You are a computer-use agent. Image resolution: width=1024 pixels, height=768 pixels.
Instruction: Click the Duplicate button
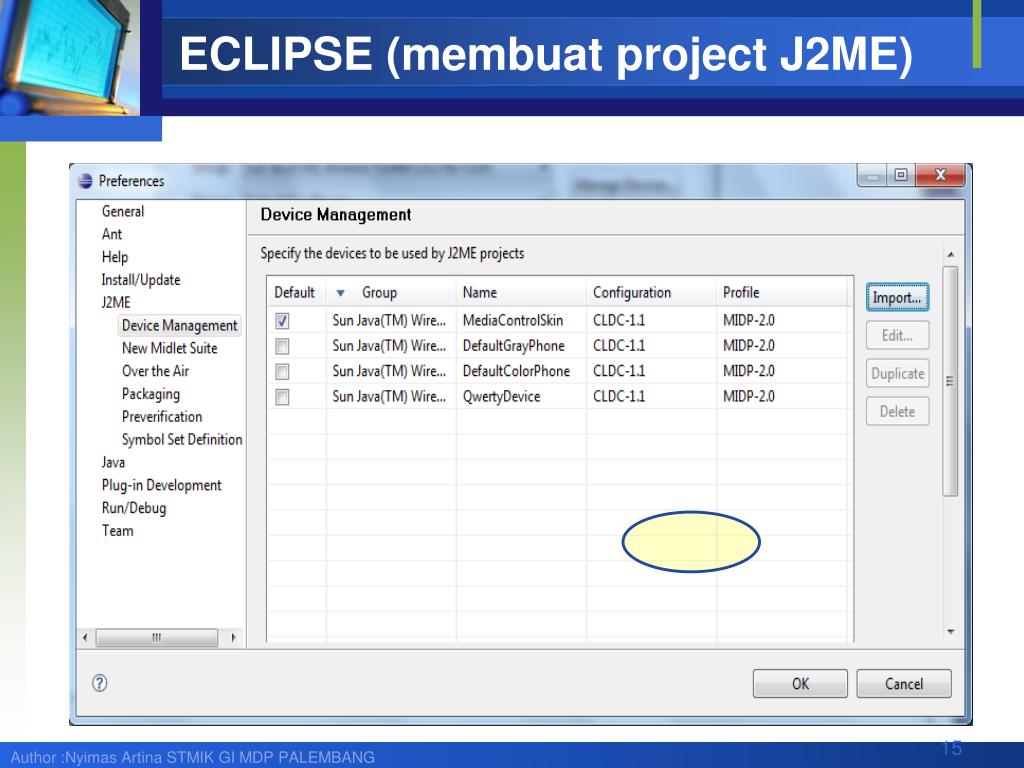tap(897, 374)
